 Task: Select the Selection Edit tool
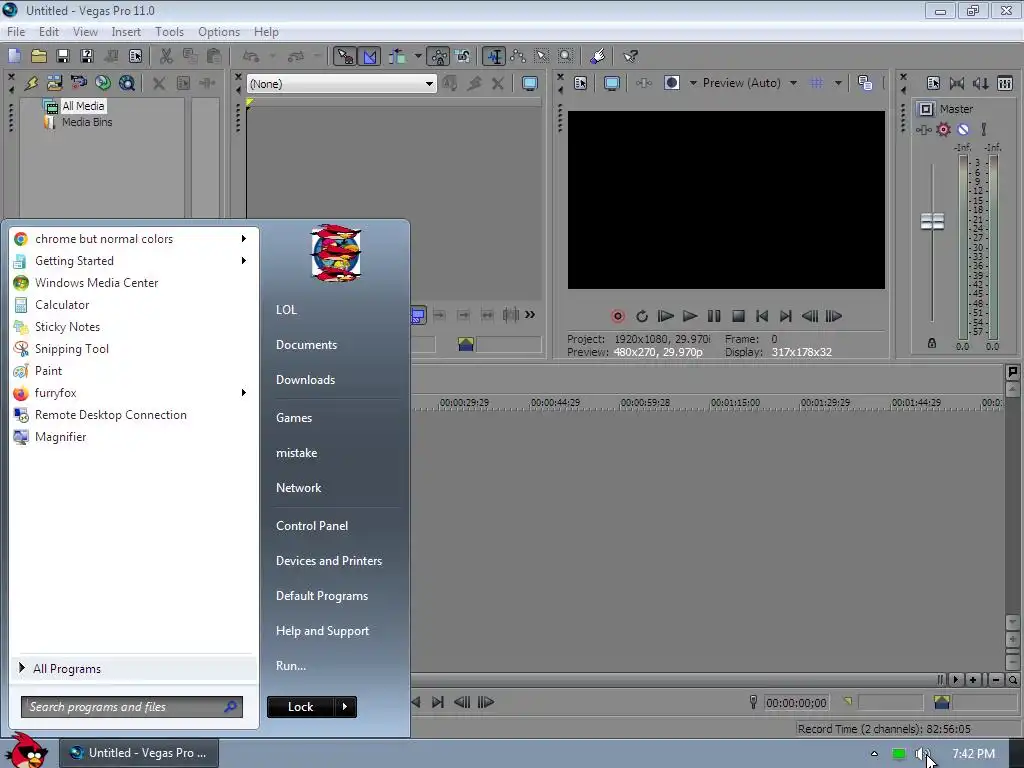[x=541, y=57]
